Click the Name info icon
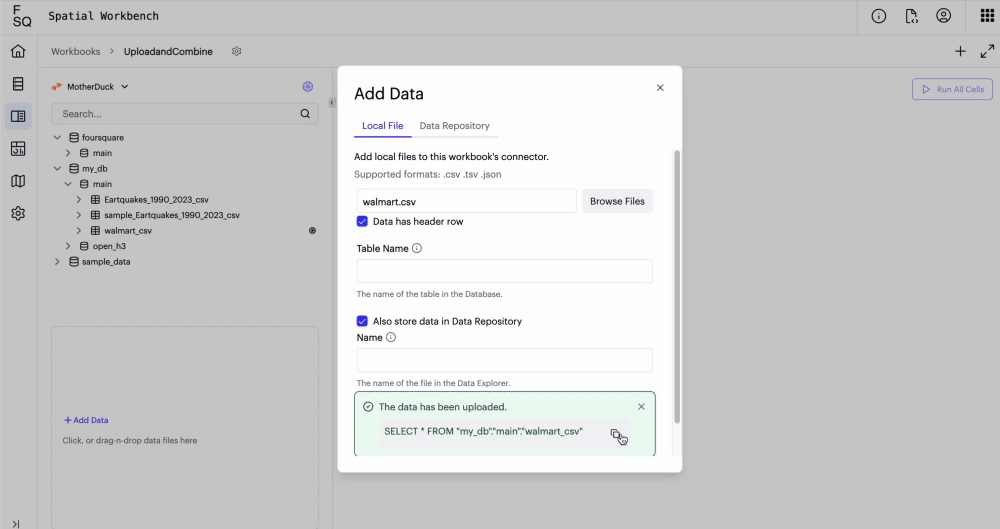This screenshot has height=529, width=1000. (x=391, y=338)
